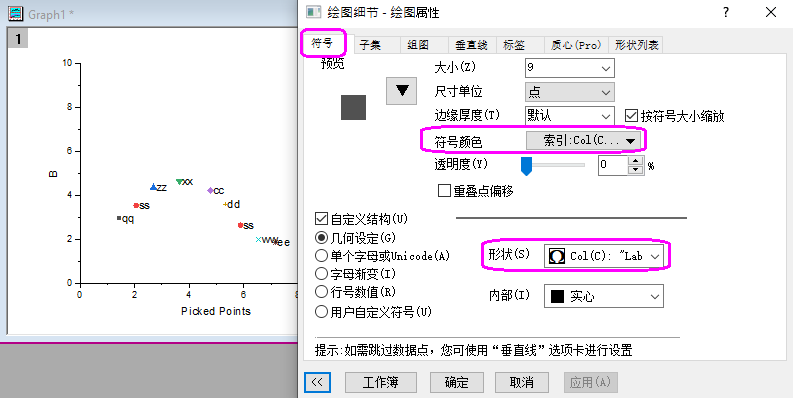Toggle 重叠点偏移 checkbox
This screenshot has width=793, height=398.
(x=444, y=191)
